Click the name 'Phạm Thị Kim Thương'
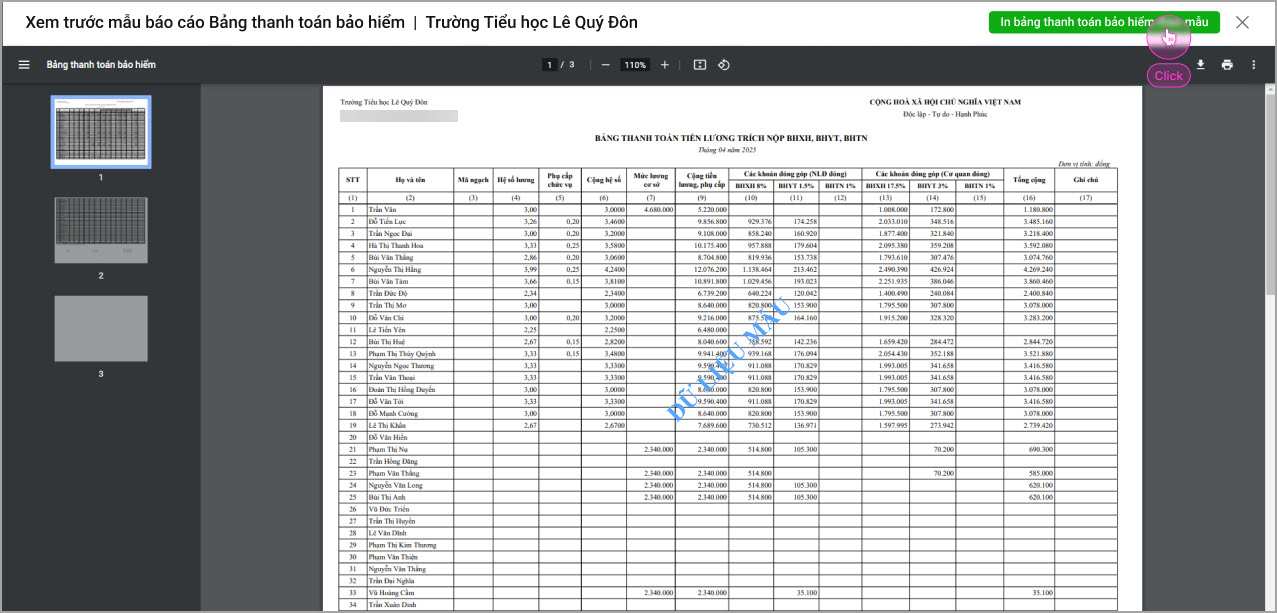1277x613 pixels. 403,545
